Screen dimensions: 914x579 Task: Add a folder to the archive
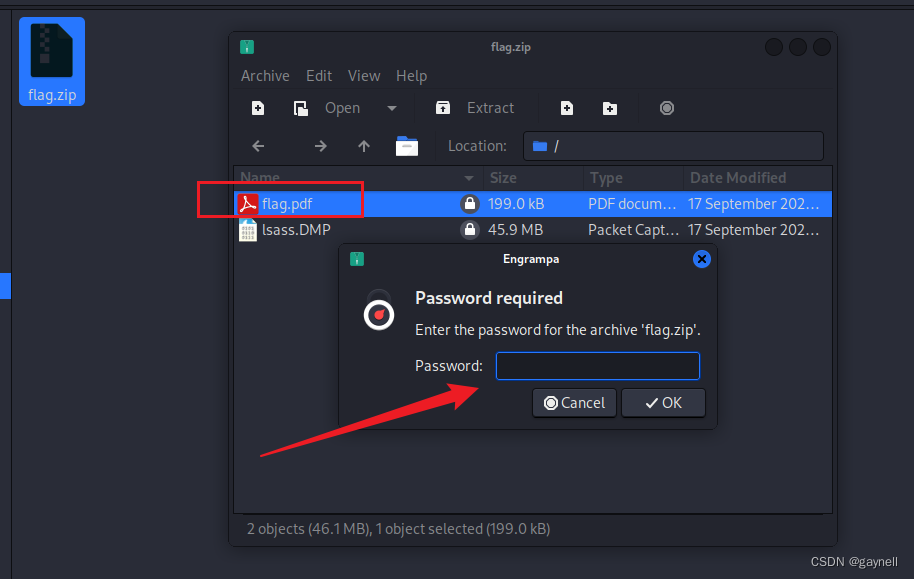[x=610, y=108]
